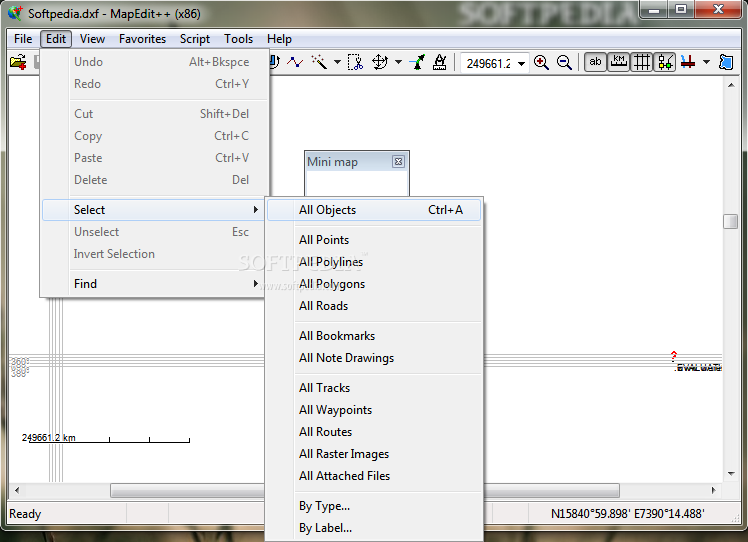This screenshot has height=542, width=748.
Task: Choose All Attached Files
Action: click(374, 476)
